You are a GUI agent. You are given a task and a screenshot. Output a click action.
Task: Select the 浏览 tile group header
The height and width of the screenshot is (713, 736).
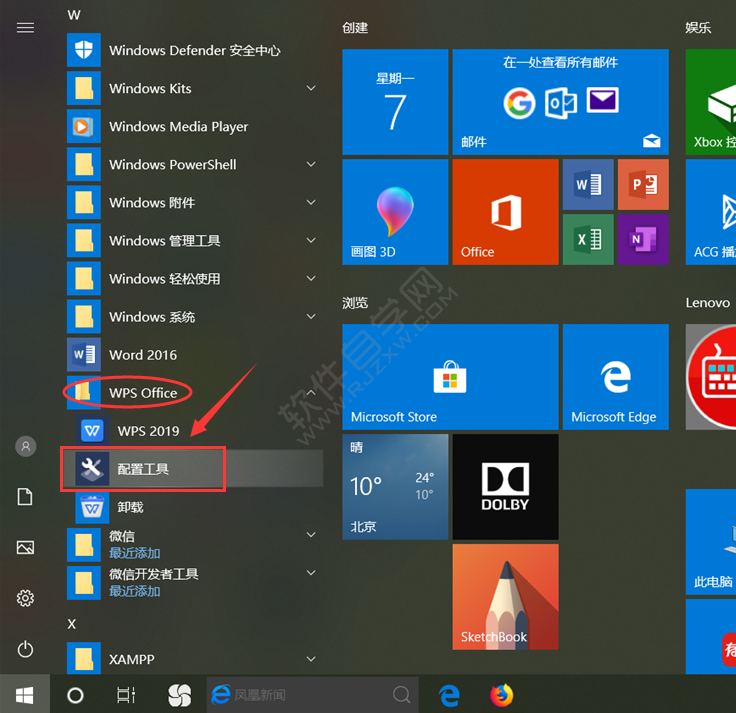(355, 303)
